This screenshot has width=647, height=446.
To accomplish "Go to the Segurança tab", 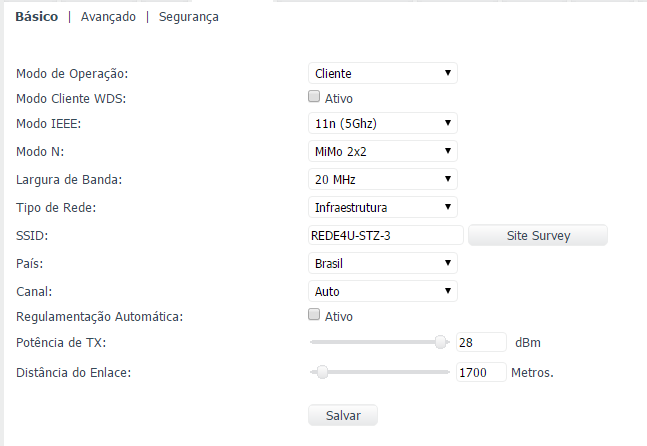I will point(188,17).
